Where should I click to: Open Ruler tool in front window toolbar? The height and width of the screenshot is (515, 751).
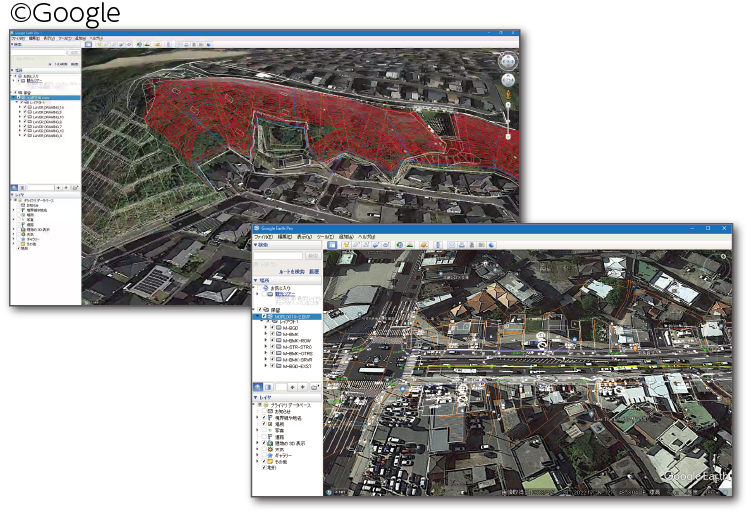438,245
